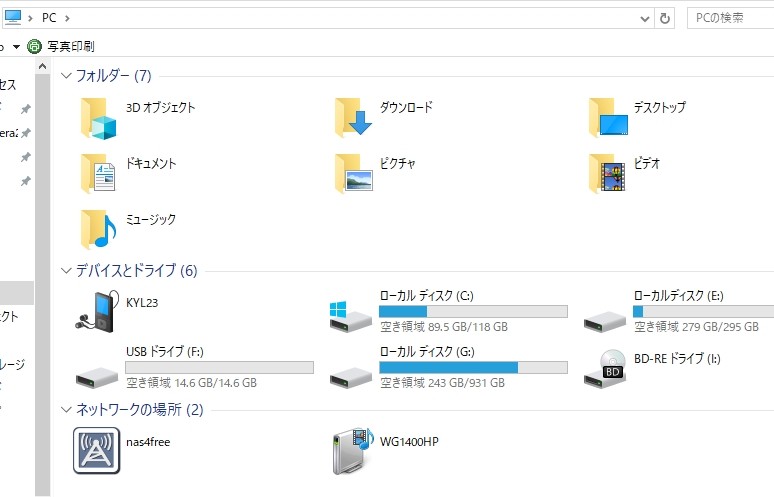This screenshot has width=774, height=497.
Task: Select the BD-RE ドライブ (I:) disc icon
Action: [605, 368]
